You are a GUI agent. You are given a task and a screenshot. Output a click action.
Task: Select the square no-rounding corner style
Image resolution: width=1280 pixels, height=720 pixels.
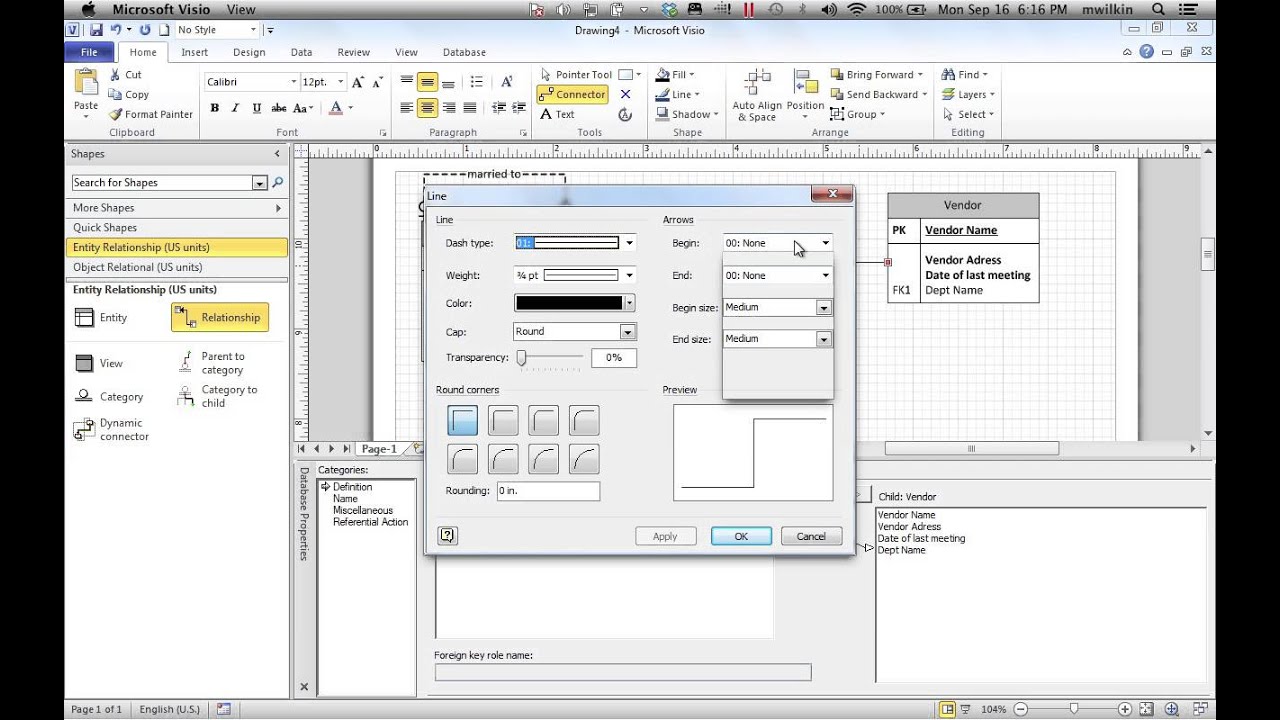pyautogui.click(x=462, y=420)
